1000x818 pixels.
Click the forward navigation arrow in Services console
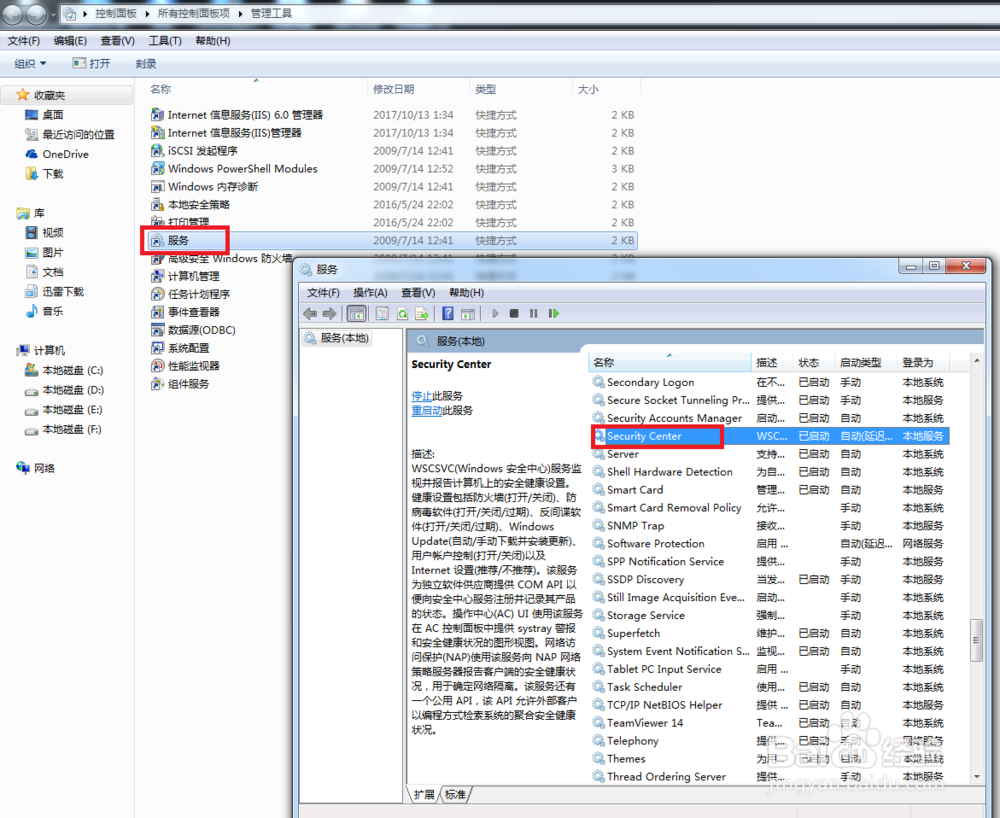point(329,313)
